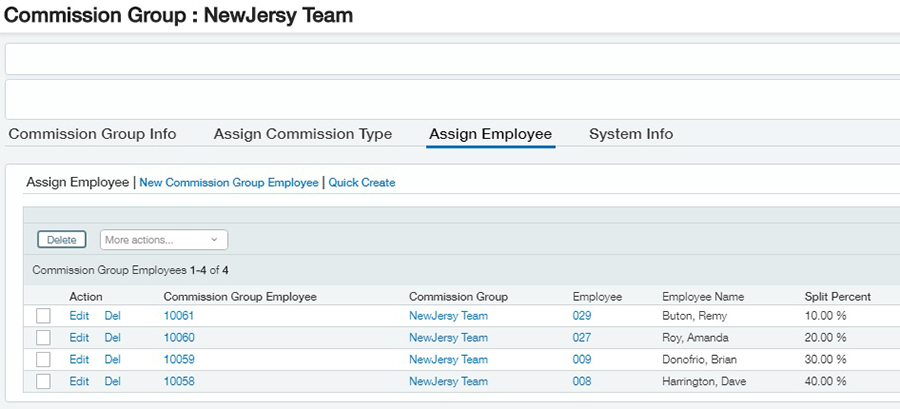Open the Commission Group Info tab

tap(92, 134)
